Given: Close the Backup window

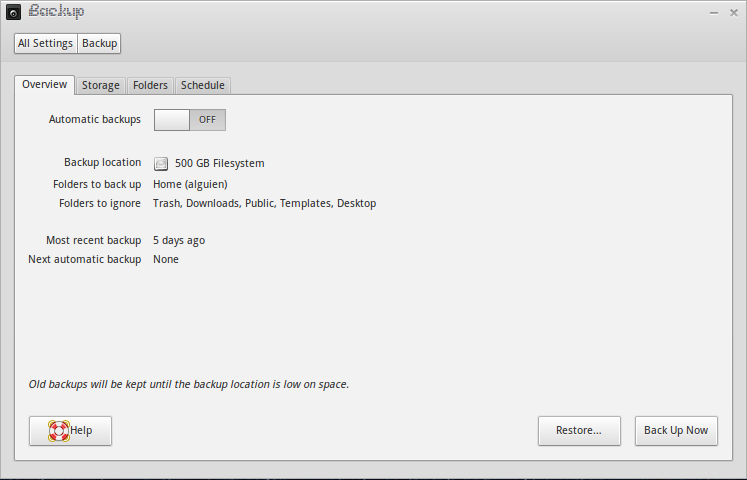Looking at the screenshot, I should pos(732,12).
